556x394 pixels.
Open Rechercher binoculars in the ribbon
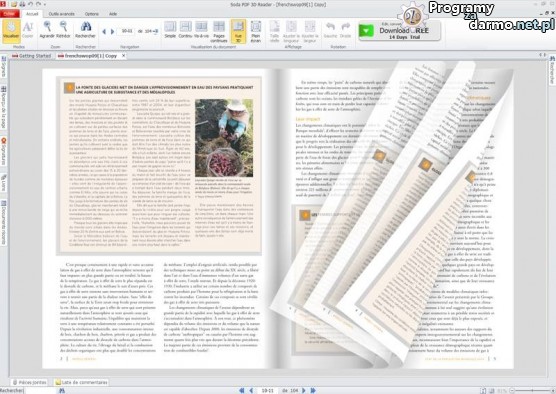(x=85, y=30)
